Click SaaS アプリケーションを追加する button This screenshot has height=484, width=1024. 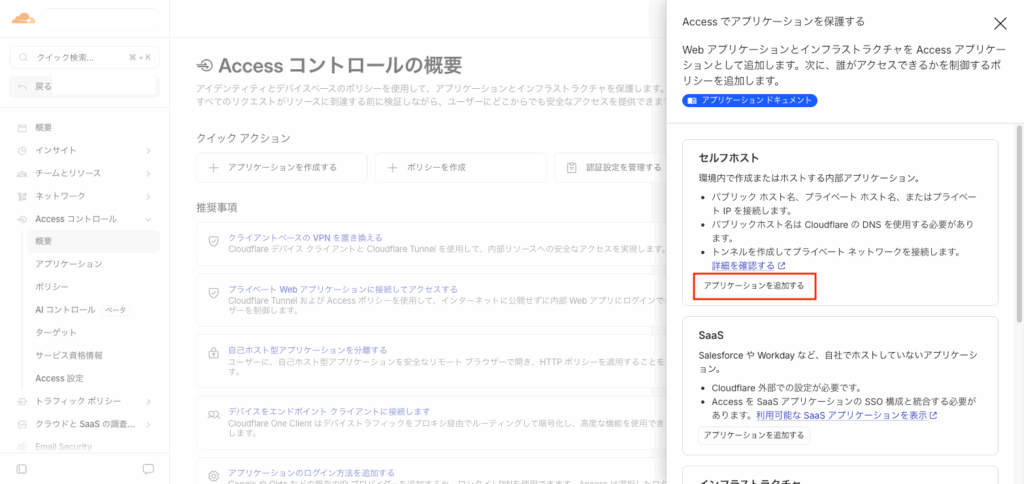754,435
